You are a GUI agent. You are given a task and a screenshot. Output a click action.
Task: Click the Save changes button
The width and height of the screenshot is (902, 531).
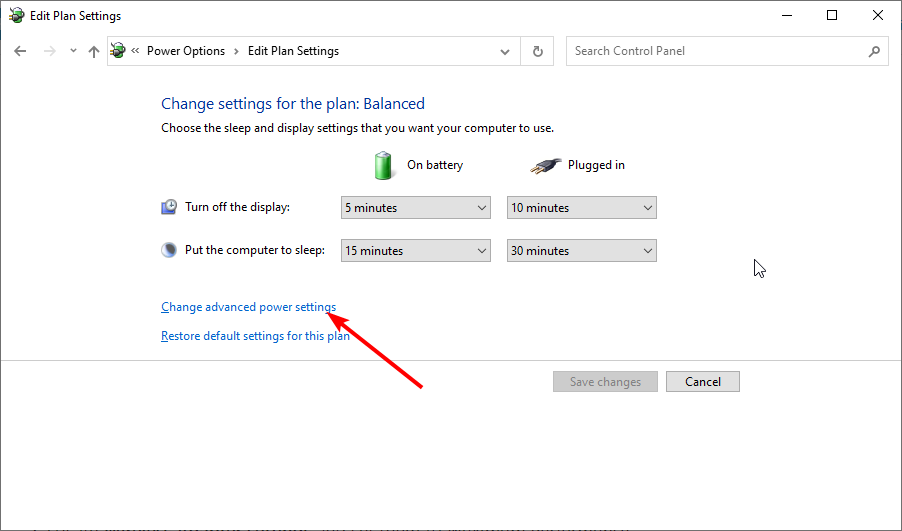tap(605, 381)
